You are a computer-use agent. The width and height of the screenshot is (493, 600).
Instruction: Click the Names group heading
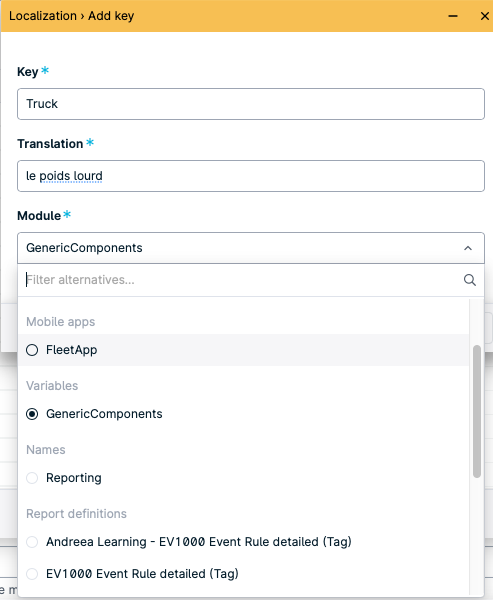(x=46, y=450)
